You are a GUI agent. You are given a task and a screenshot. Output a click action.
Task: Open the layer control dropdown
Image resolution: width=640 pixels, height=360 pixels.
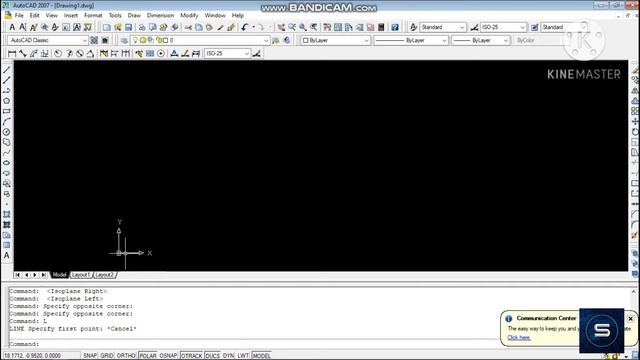200,40
